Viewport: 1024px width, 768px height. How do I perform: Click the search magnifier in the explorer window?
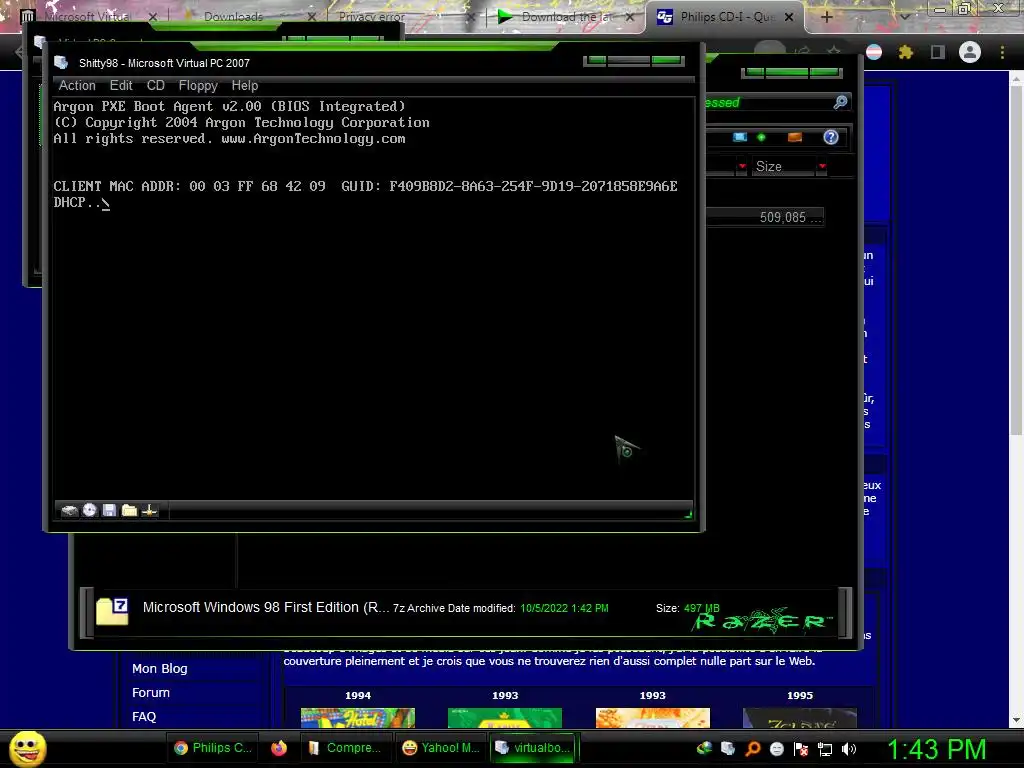pos(840,102)
